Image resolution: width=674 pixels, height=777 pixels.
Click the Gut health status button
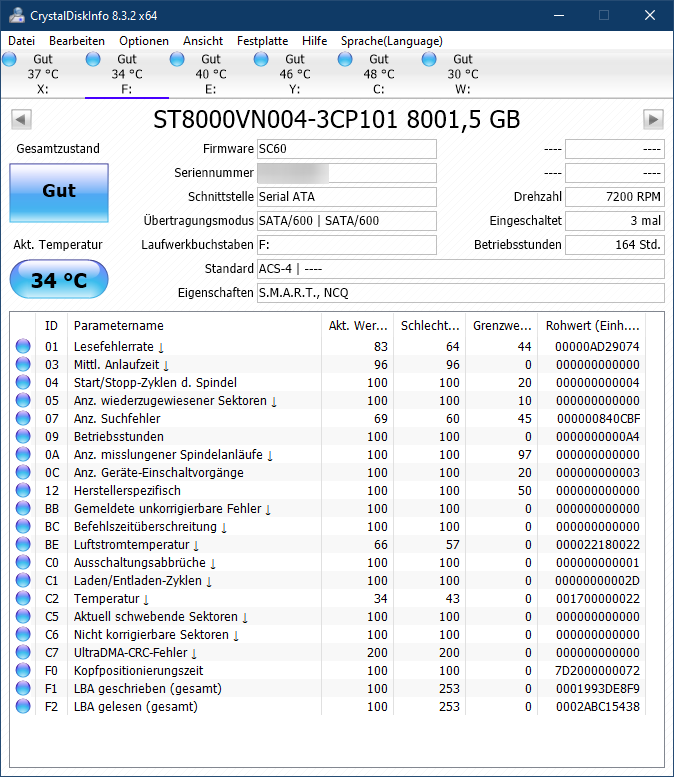59,193
